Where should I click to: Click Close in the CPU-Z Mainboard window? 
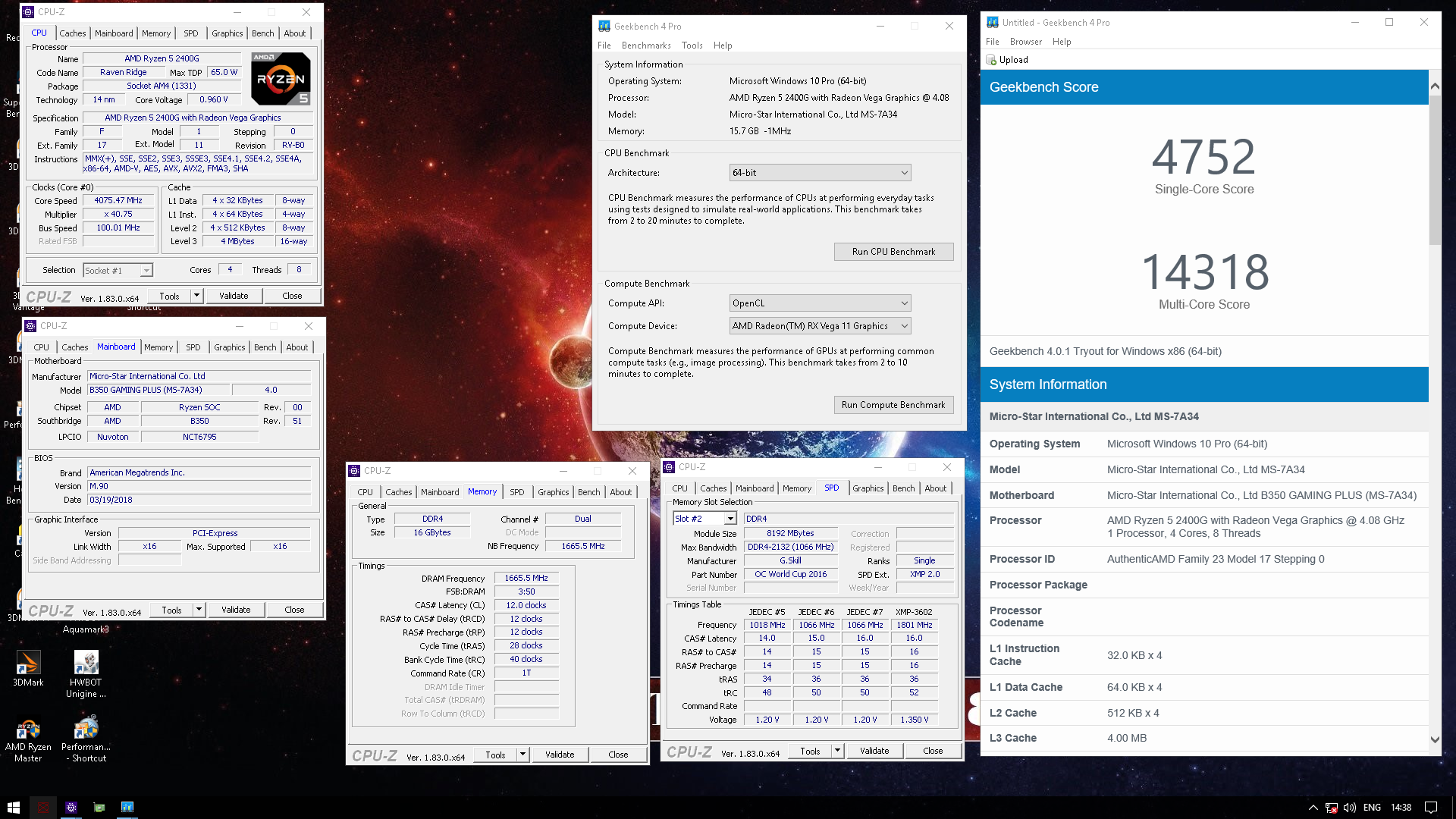(294, 610)
